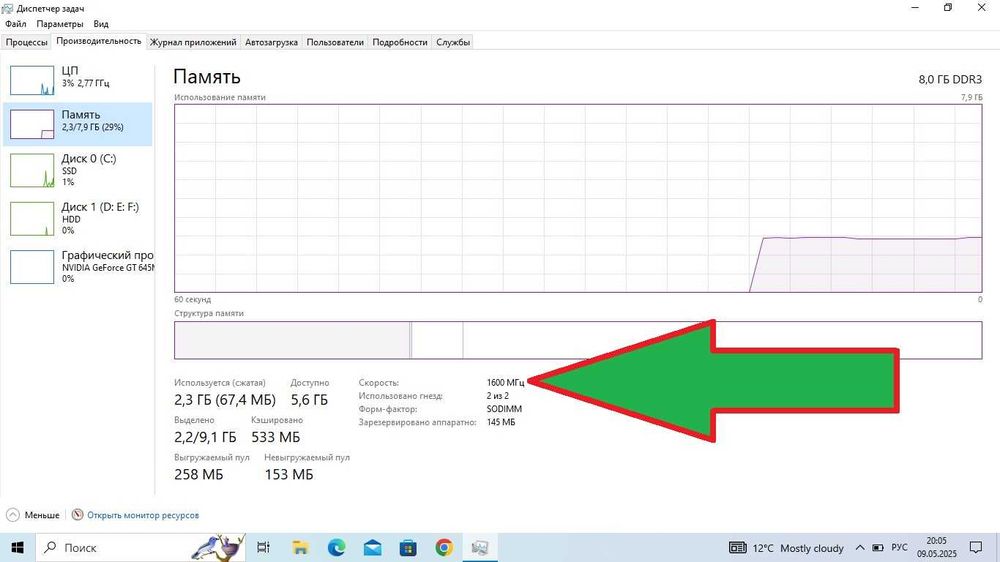This screenshot has height=562, width=1000.
Task: Click the '2,3 ГБ (67,4 МБ)' in-use value
Action: point(225,400)
